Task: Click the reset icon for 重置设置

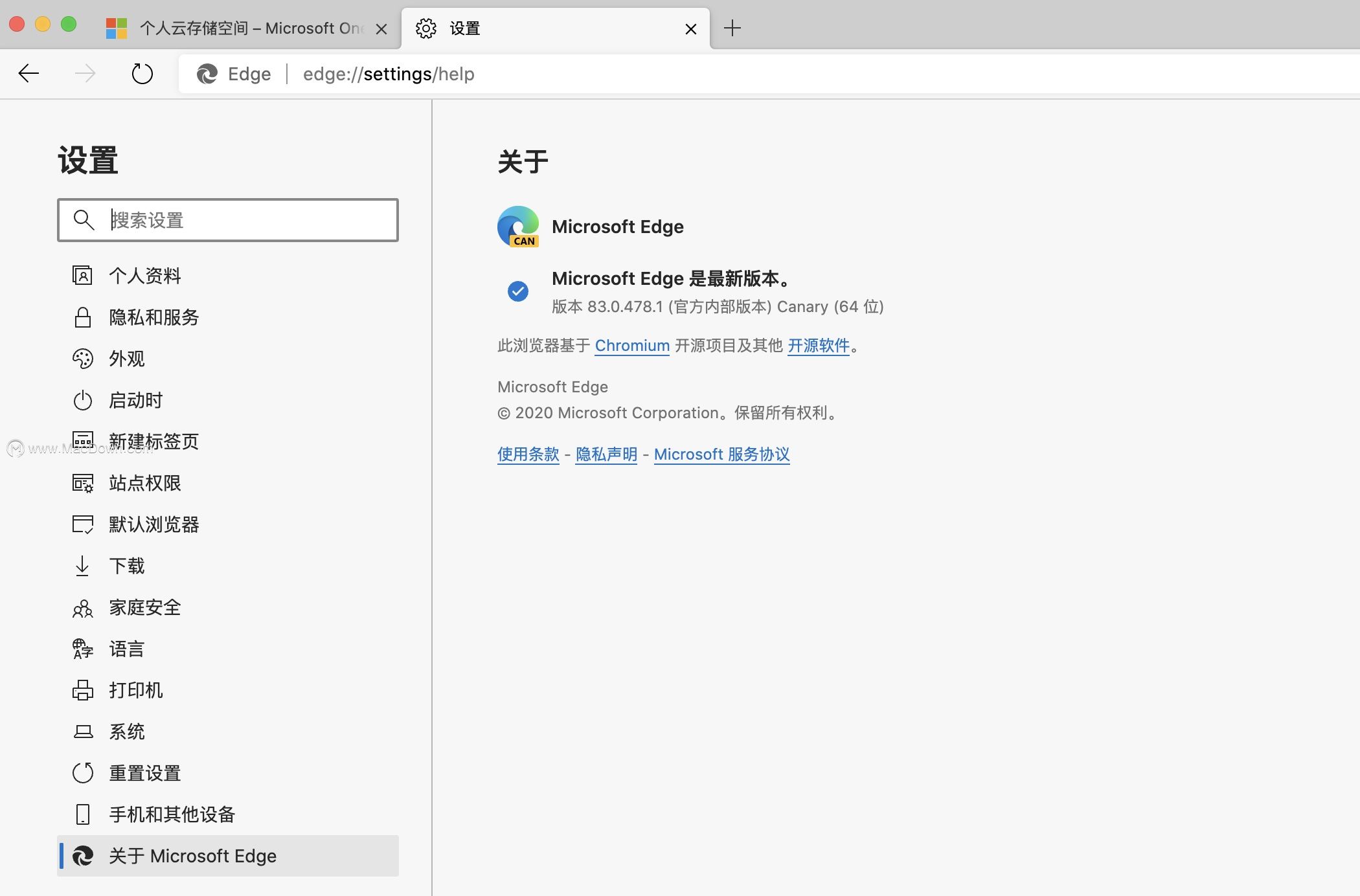Action: (82, 773)
